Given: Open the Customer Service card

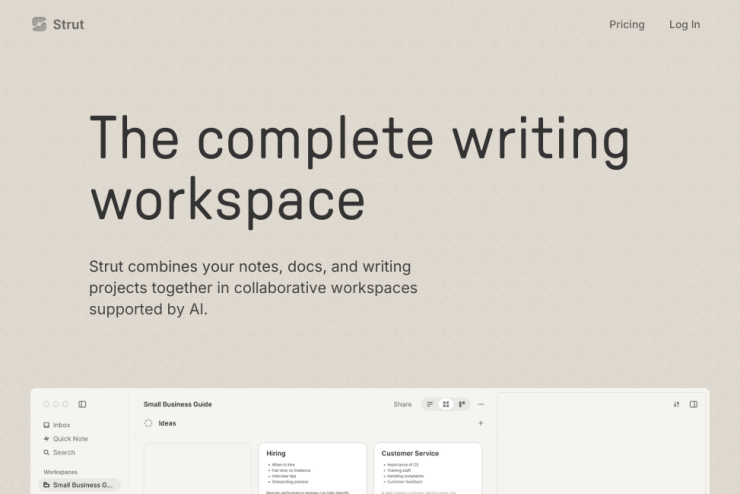Looking at the screenshot, I should point(428,469).
